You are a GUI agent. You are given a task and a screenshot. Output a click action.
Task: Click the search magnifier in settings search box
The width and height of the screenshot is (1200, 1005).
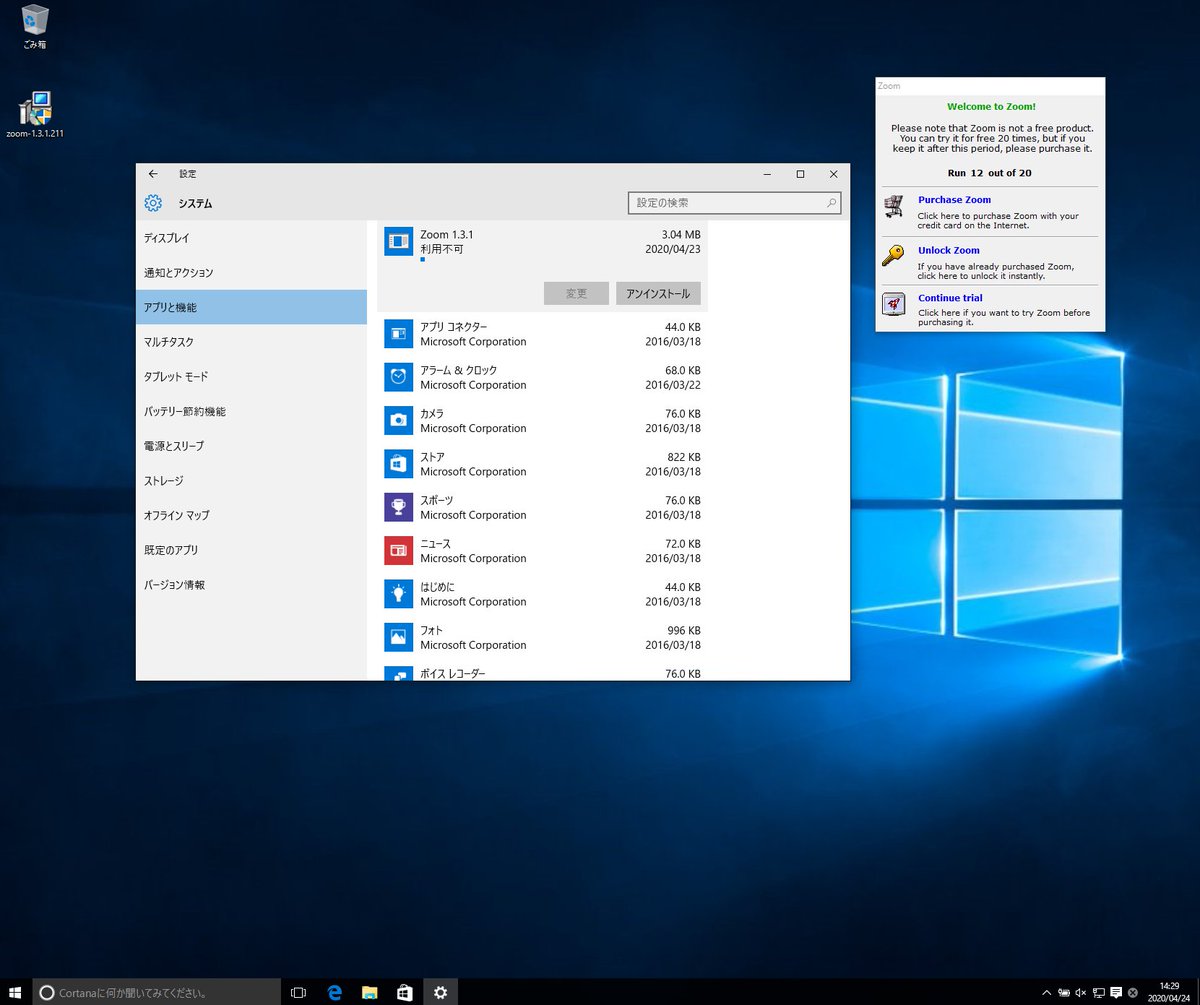pyautogui.click(x=831, y=203)
